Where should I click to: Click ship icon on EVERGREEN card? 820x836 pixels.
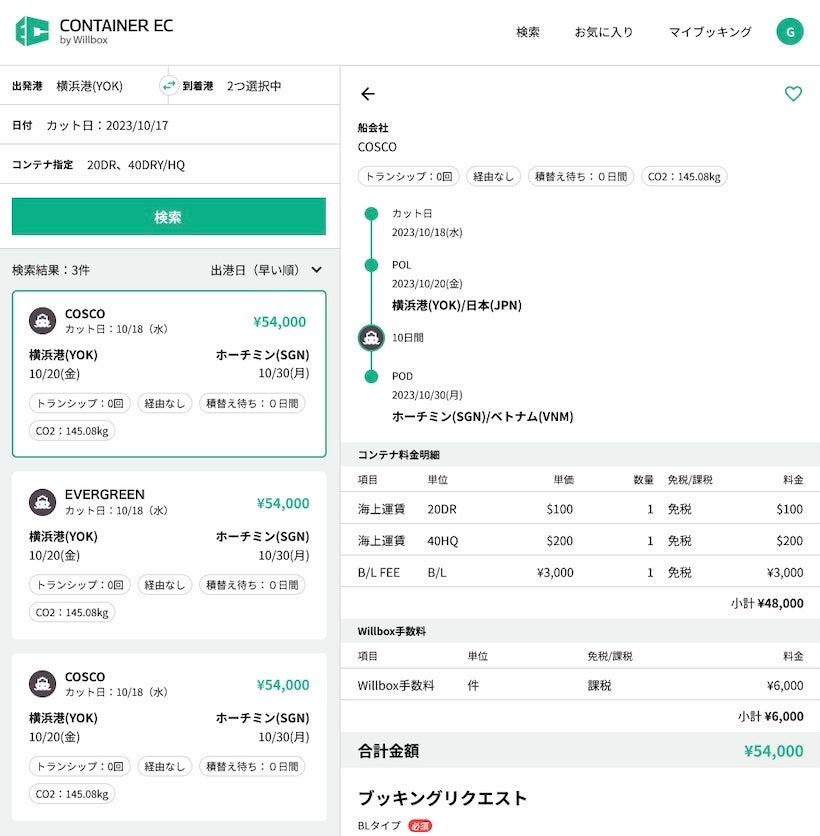click(x=43, y=502)
